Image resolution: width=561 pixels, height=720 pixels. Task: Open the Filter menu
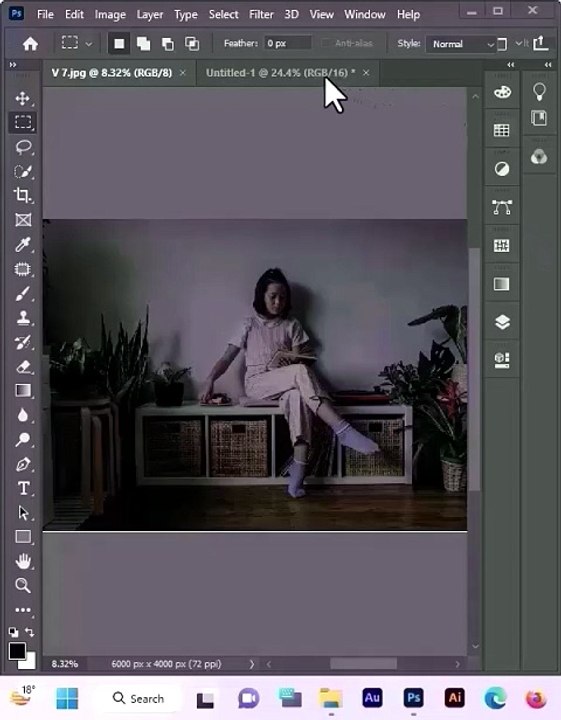(261, 15)
